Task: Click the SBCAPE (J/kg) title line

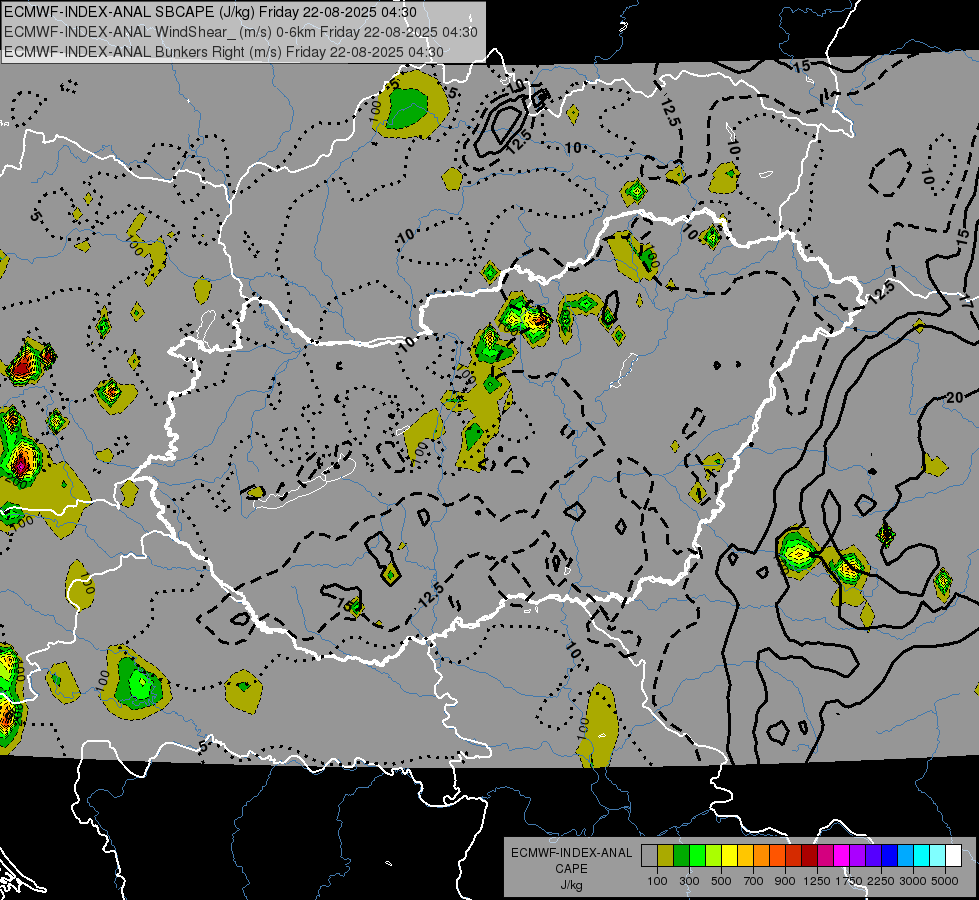Action: pyautogui.click(x=210, y=12)
